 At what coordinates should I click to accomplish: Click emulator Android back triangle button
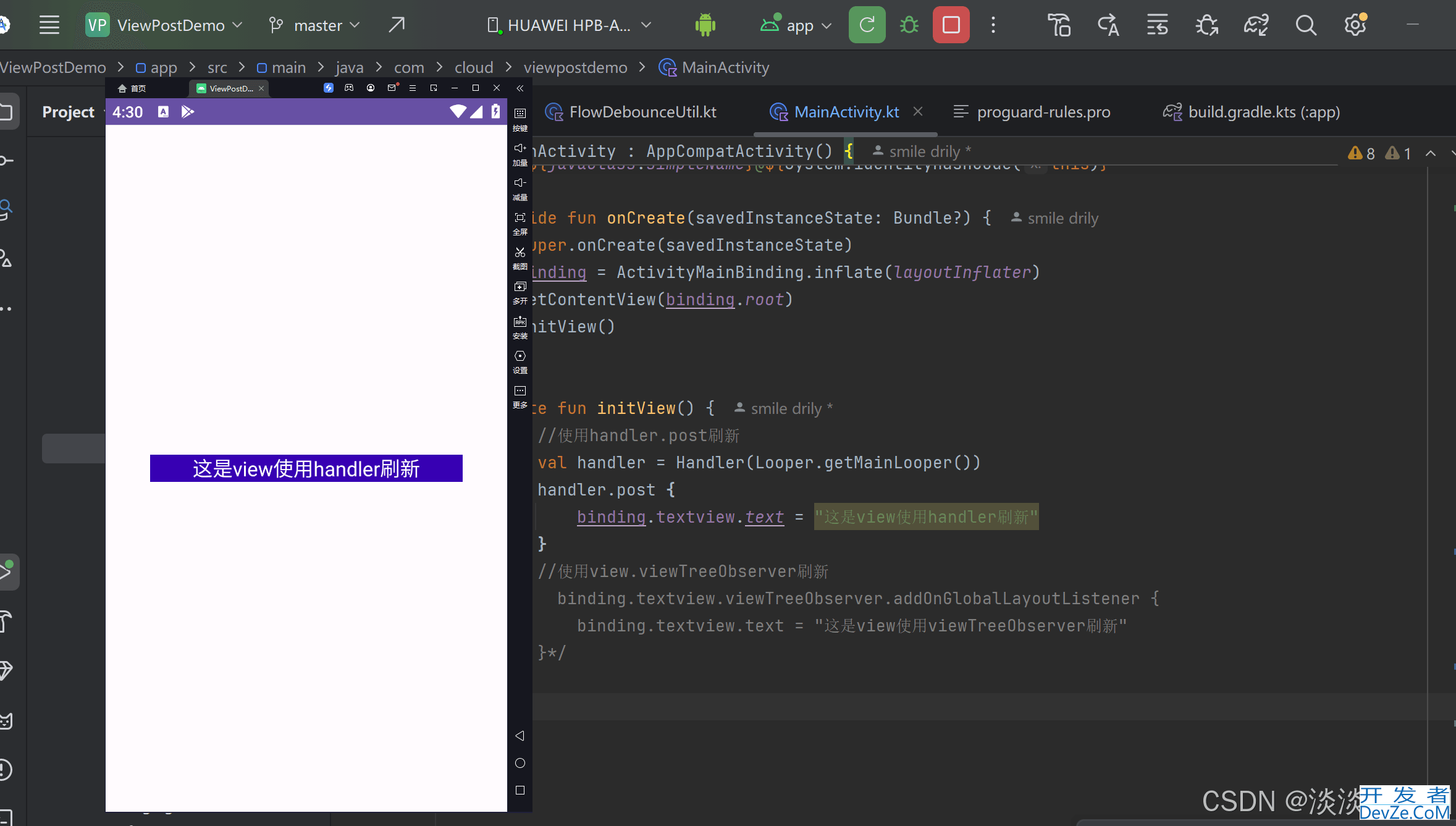(520, 735)
